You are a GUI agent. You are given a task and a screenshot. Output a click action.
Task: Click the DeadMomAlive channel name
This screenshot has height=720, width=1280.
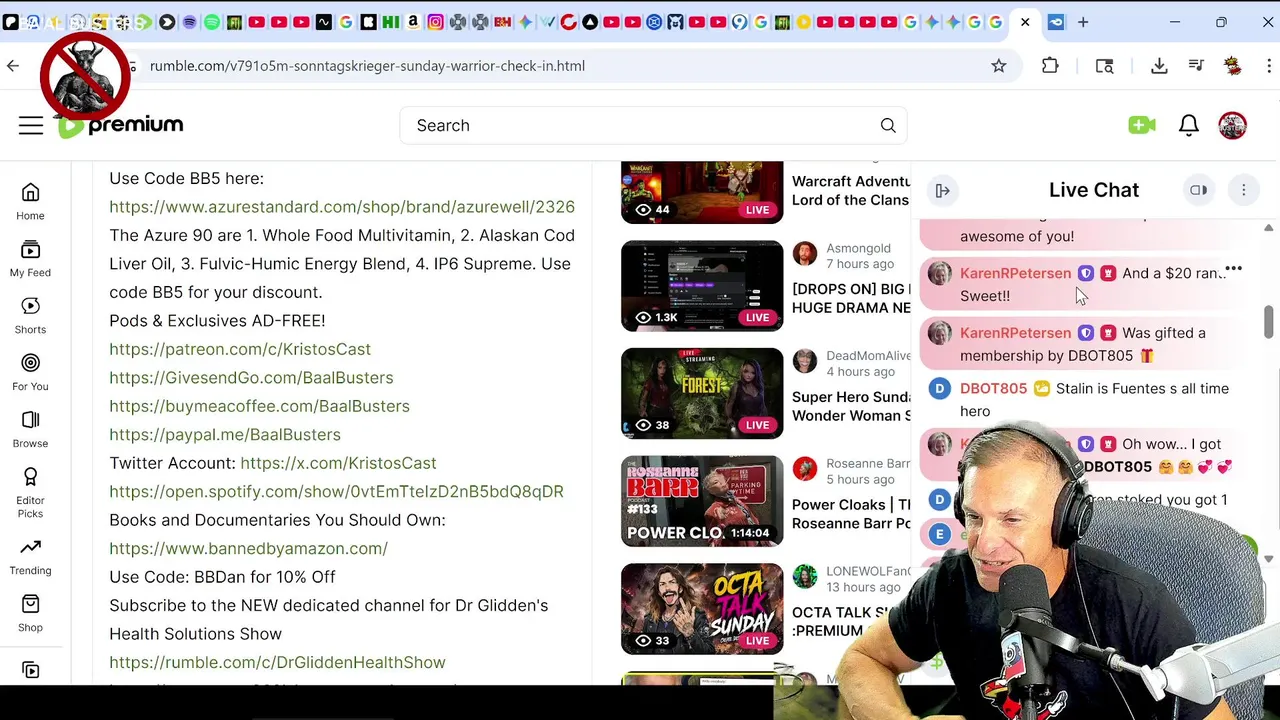point(868,356)
